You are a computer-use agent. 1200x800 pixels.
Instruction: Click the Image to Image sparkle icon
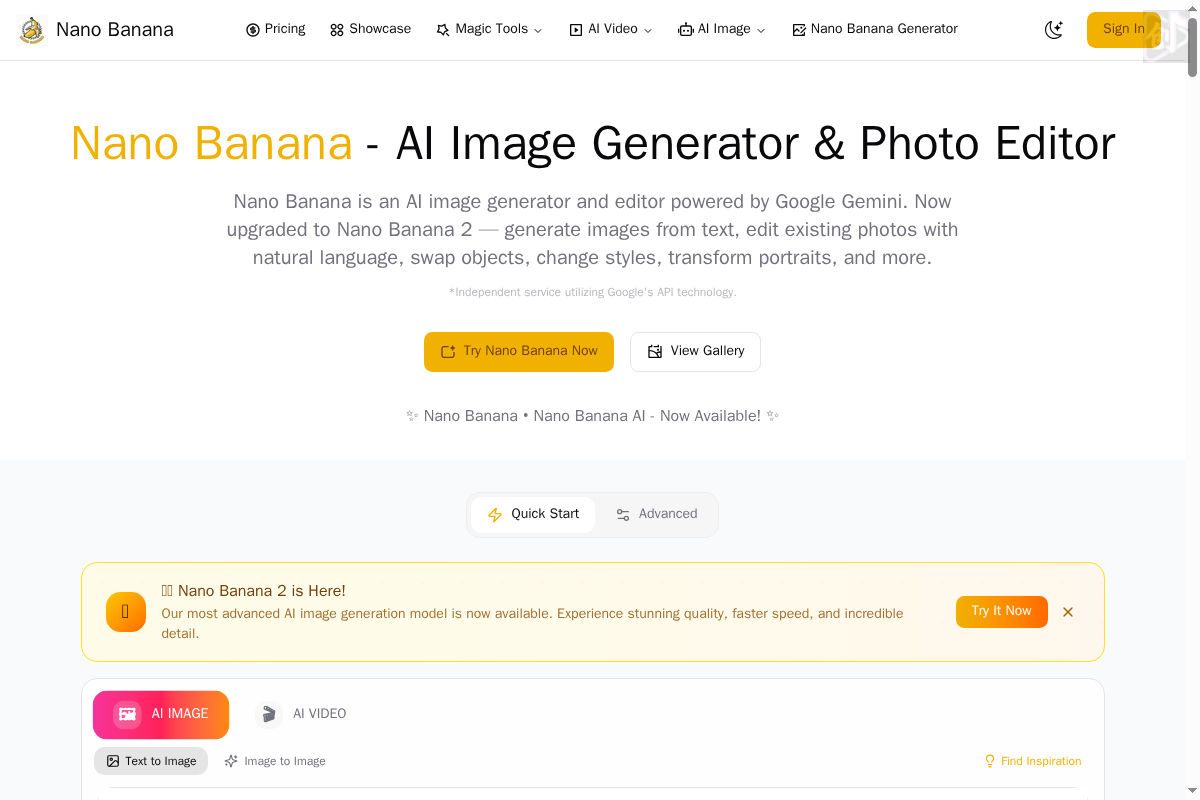[231, 761]
